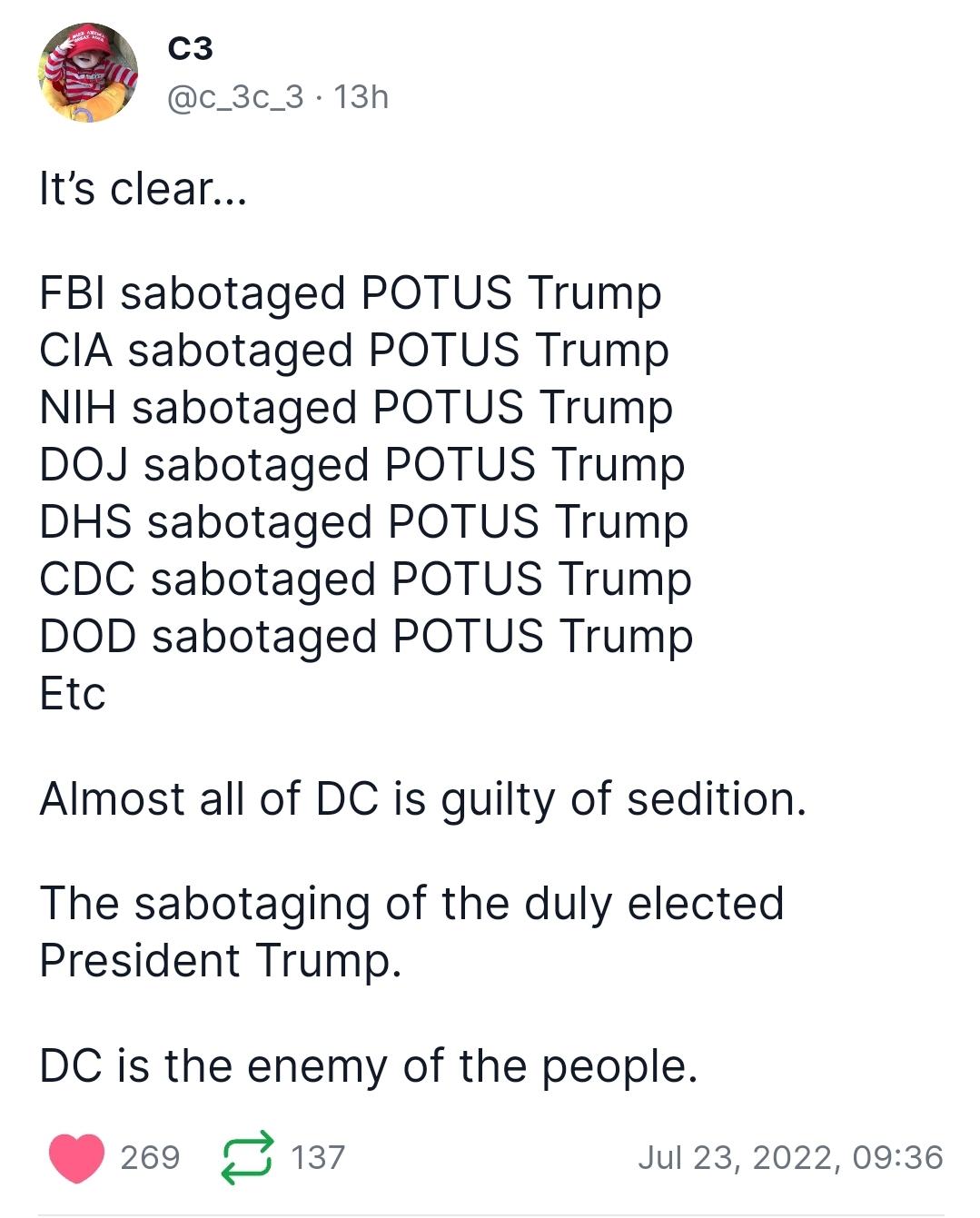Click the "guilty of sedition" sentence

(x=423, y=799)
